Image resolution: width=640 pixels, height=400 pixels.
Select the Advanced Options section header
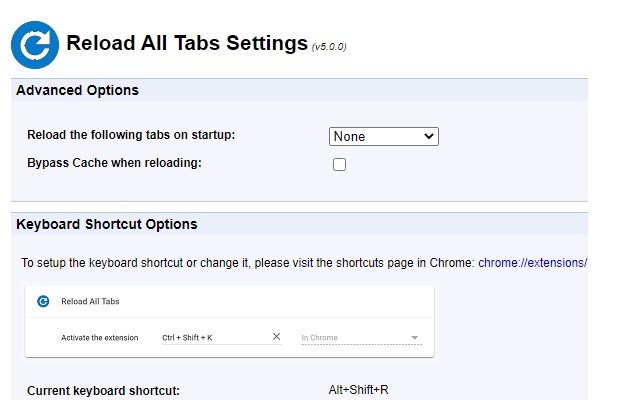click(x=78, y=90)
